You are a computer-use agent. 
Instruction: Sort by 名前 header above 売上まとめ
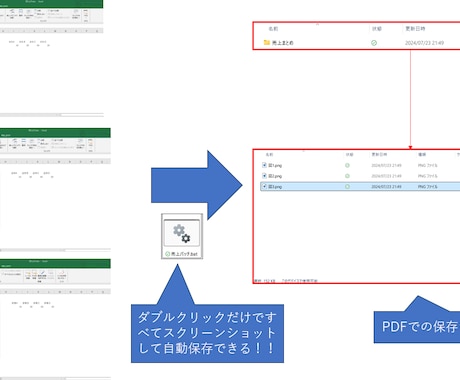point(273,29)
